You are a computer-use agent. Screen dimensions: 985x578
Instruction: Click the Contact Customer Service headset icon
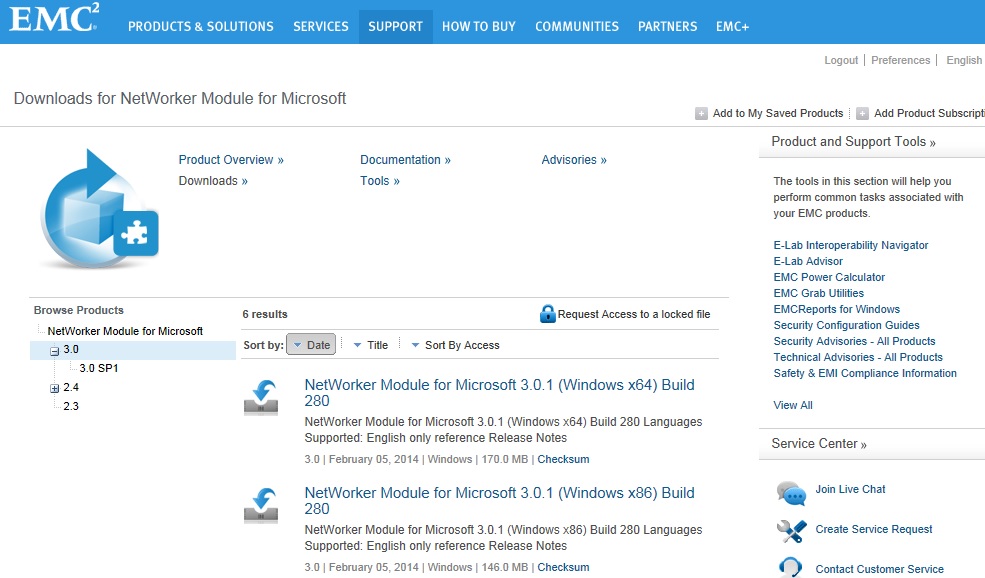click(791, 567)
